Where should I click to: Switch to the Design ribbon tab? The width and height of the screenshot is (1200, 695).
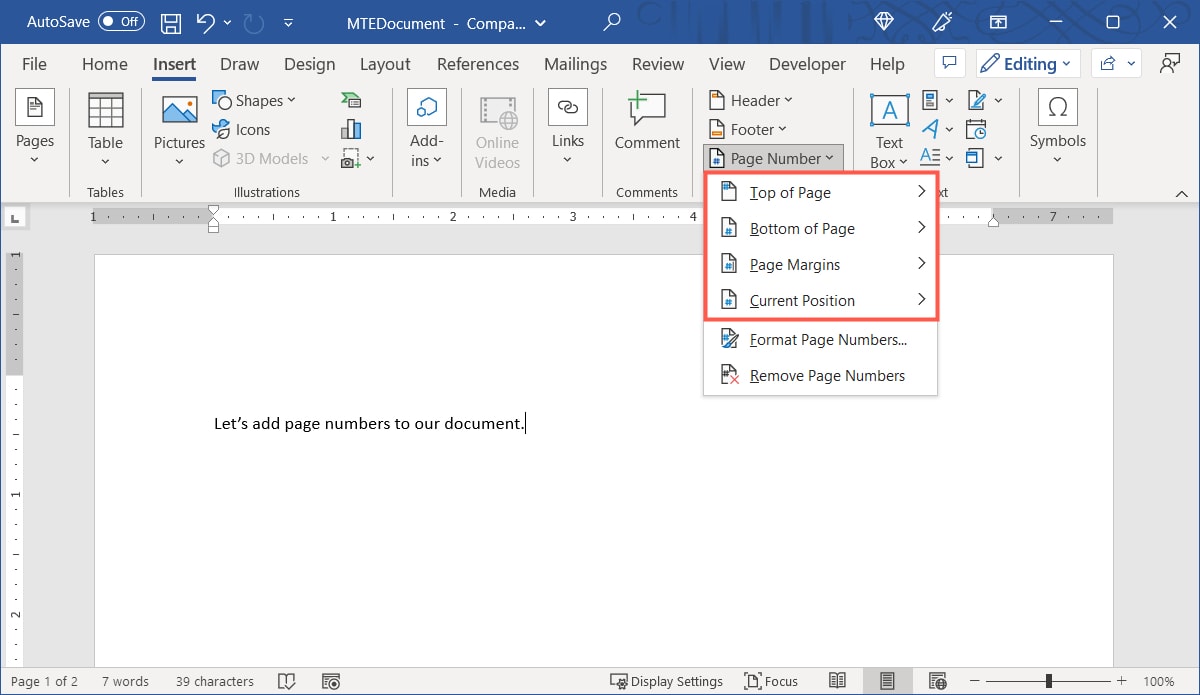tap(309, 63)
